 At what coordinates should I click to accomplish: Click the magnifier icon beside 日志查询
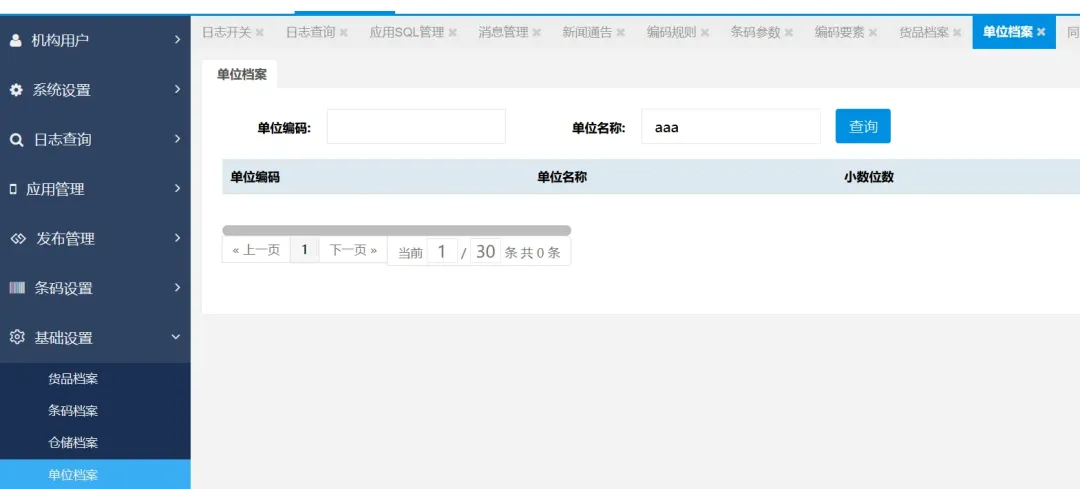tap(17, 140)
